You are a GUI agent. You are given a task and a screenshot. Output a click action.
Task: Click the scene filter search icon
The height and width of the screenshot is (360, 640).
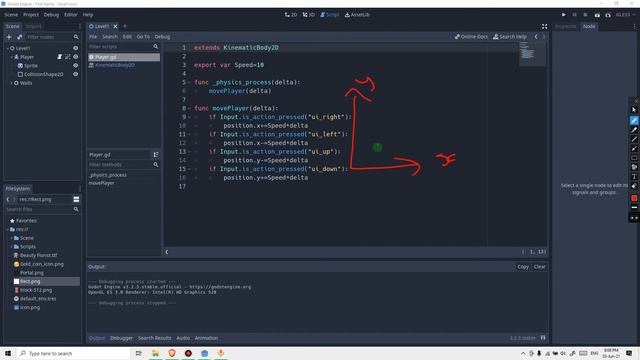click(76, 37)
